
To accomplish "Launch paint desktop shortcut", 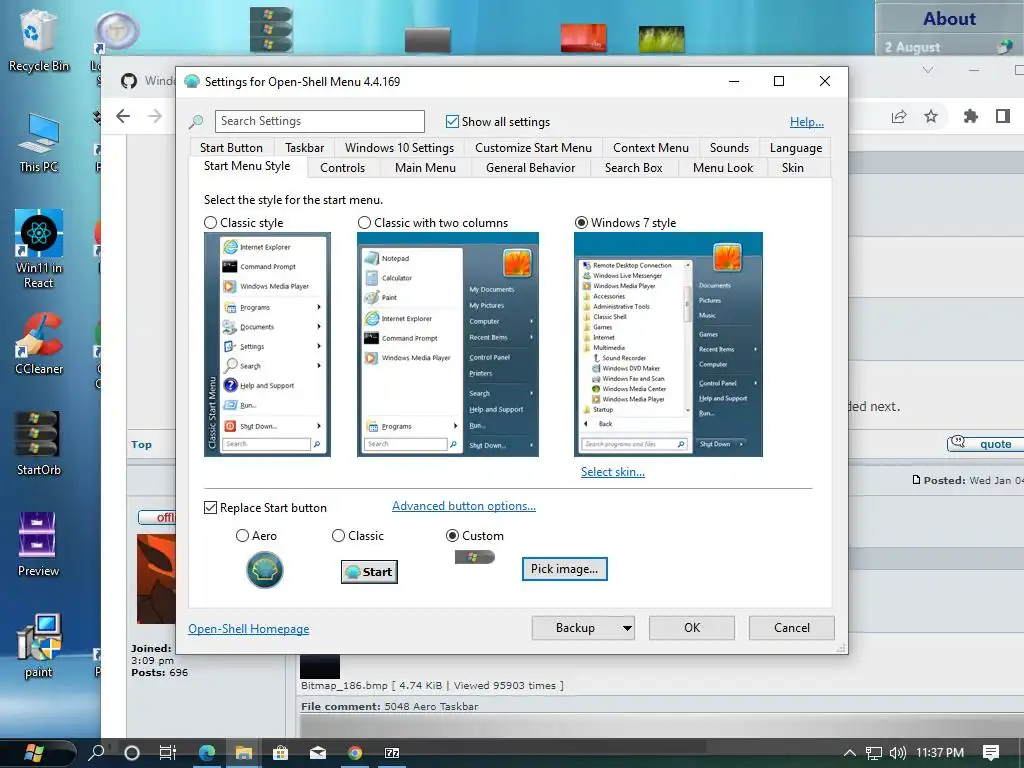I will click(x=38, y=646).
